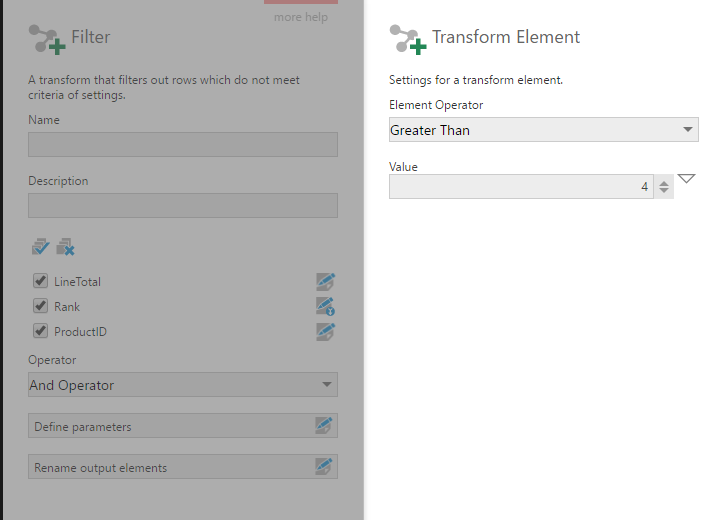Open the 'more help' link
Screen dimensions: 722x520
click(x=302, y=17)
